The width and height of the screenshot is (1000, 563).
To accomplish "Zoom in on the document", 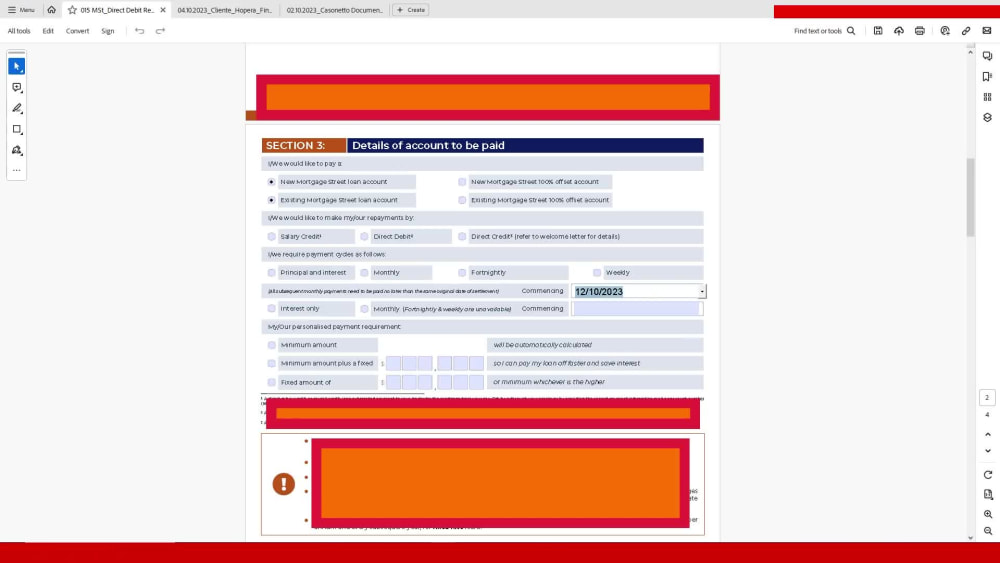I will (x=988, y=514).
